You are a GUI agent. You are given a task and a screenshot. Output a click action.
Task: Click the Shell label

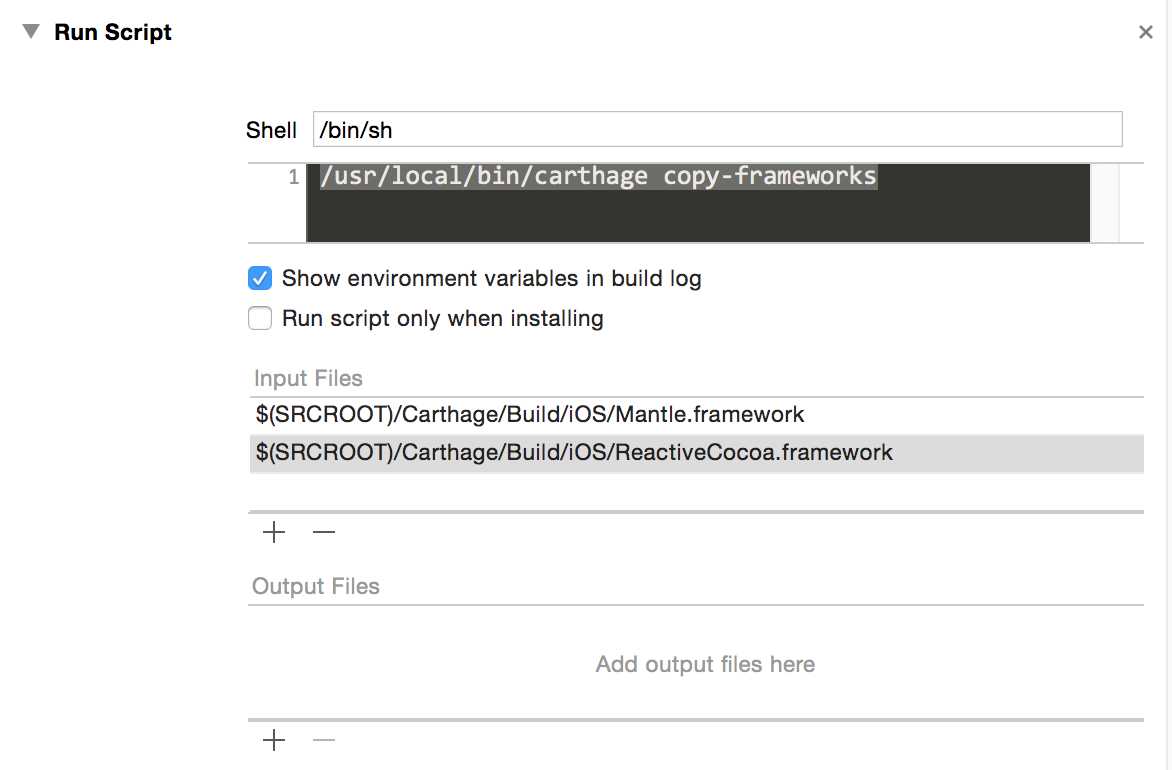pos(271,130)
